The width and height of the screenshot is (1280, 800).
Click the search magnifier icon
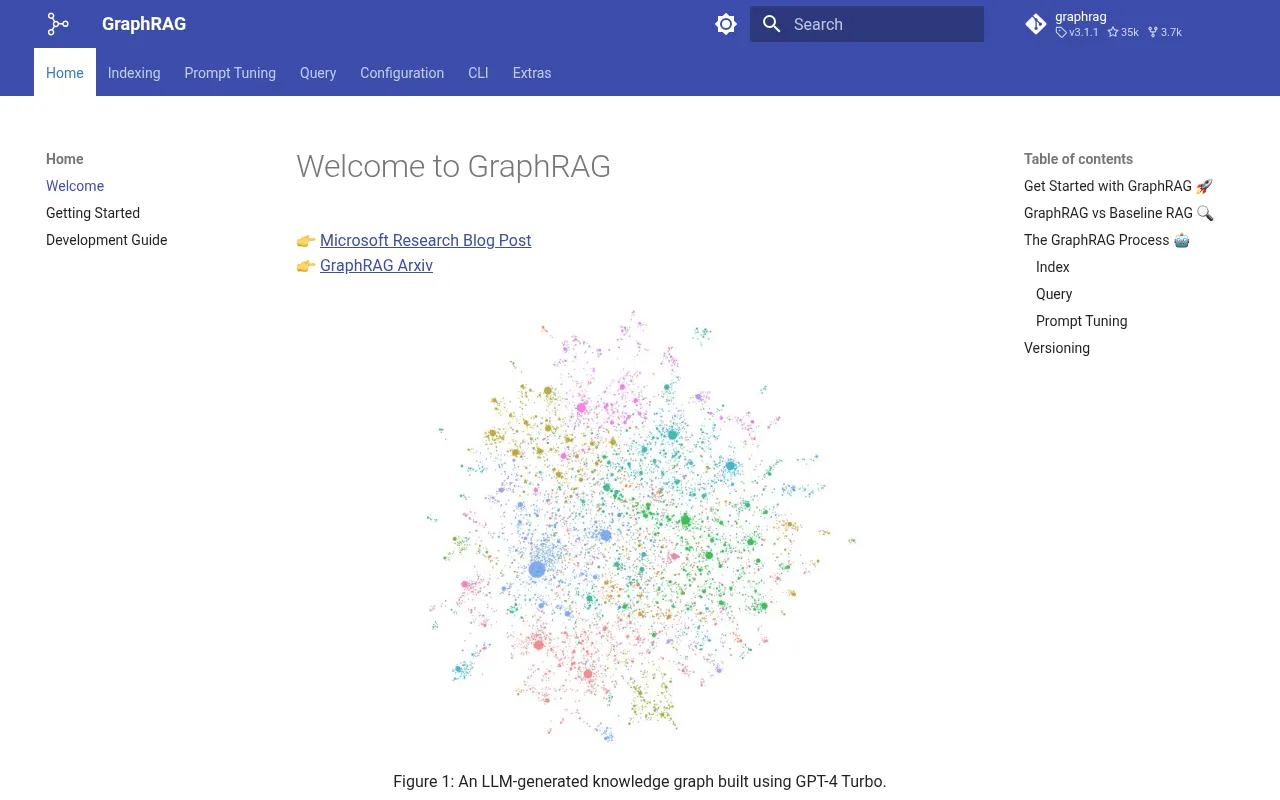click(771, 24)
